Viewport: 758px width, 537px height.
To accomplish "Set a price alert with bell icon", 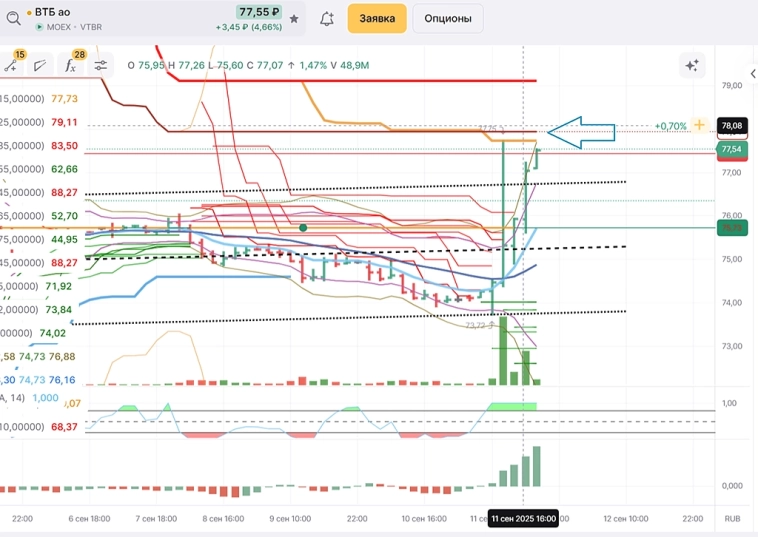I will [x=327, y=19].
